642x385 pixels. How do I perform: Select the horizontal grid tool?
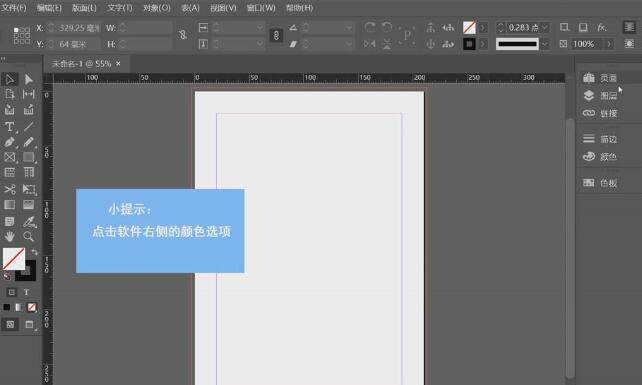[x=9, y=172]
